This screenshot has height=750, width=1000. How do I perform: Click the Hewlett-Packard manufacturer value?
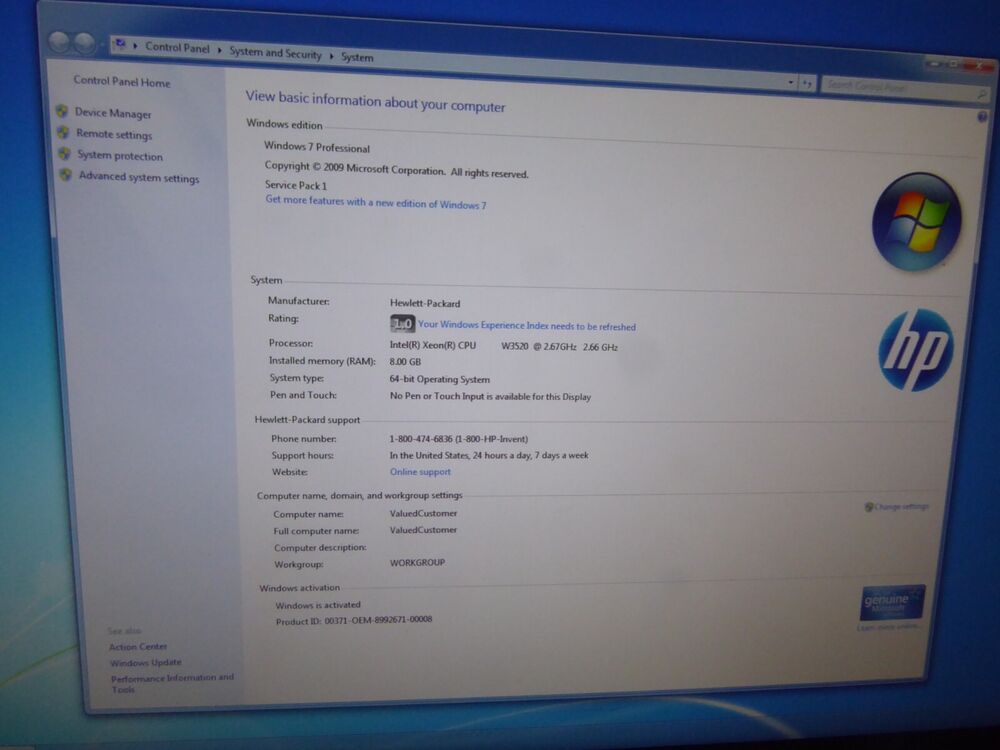[x=425, y=303]
